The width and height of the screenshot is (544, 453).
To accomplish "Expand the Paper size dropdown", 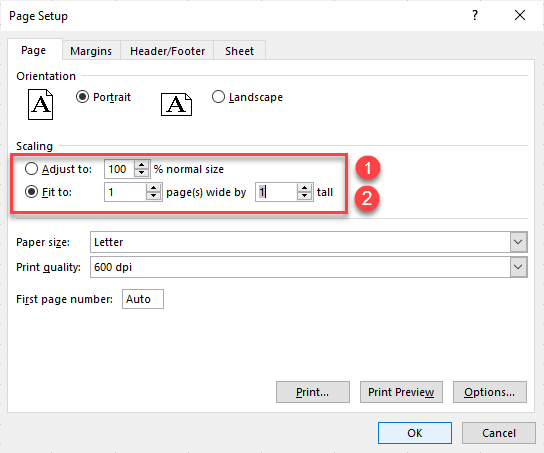I will click(x=518, y=242).
